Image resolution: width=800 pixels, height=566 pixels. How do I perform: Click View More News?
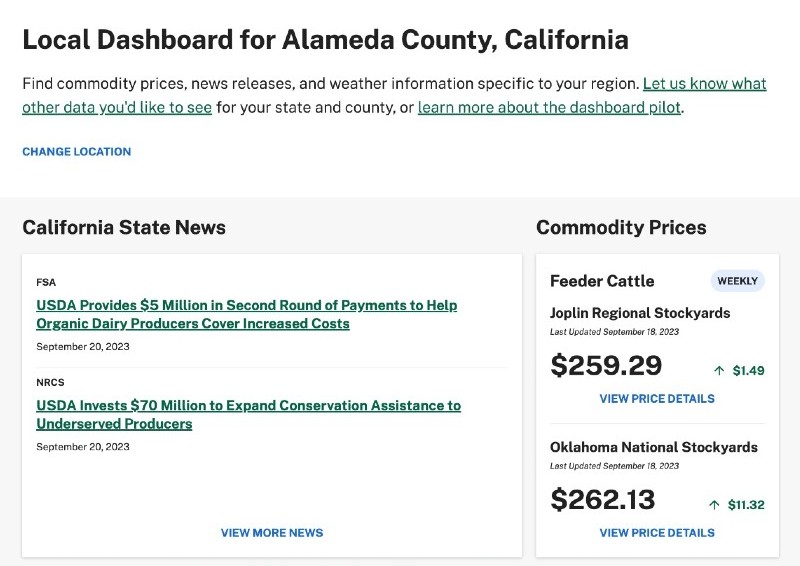(272, 533)
